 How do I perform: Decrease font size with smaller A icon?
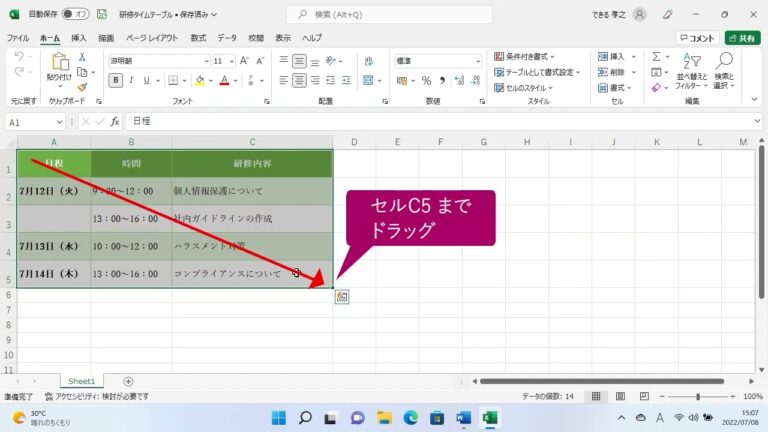click(260, 61)
